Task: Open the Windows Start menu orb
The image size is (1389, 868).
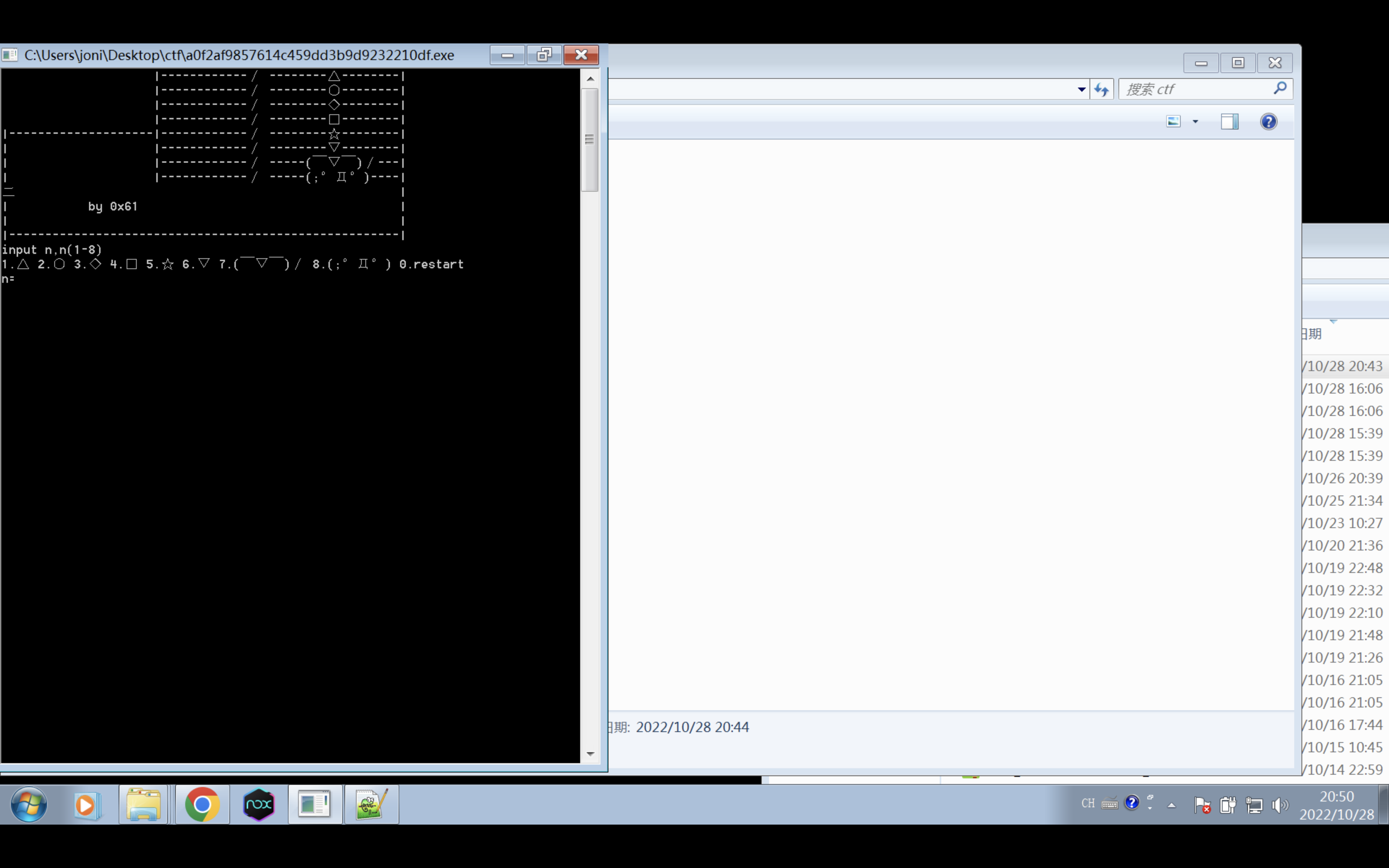Action: [29, 804]
